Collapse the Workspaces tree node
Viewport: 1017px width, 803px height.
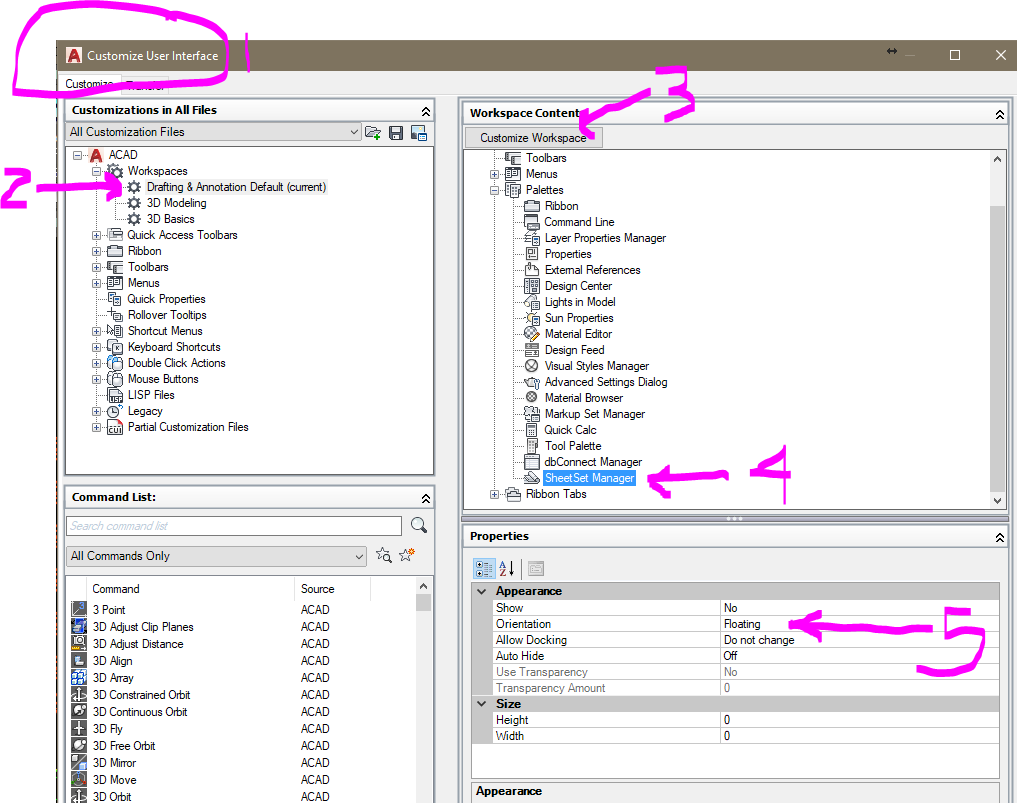pos(97,171)
